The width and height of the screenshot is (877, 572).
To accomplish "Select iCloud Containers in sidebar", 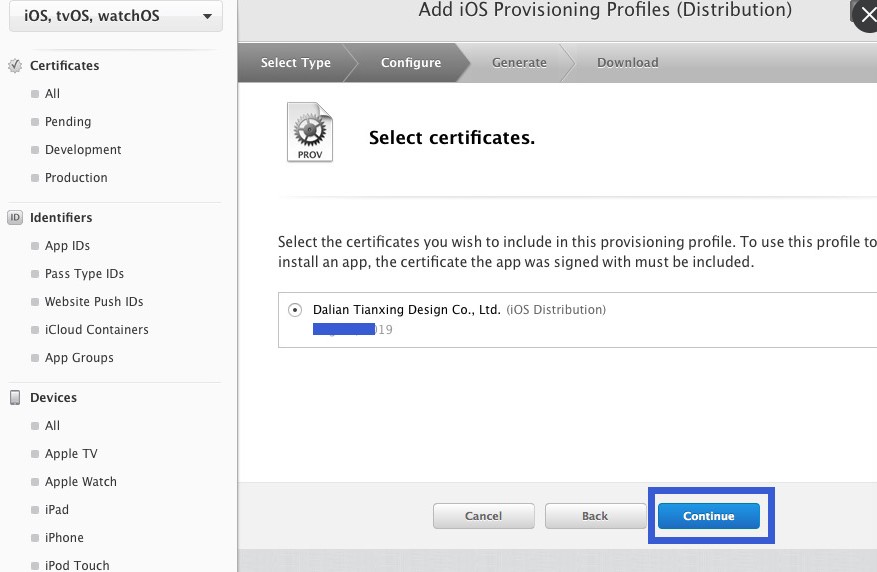I will (x=96, y=330).
